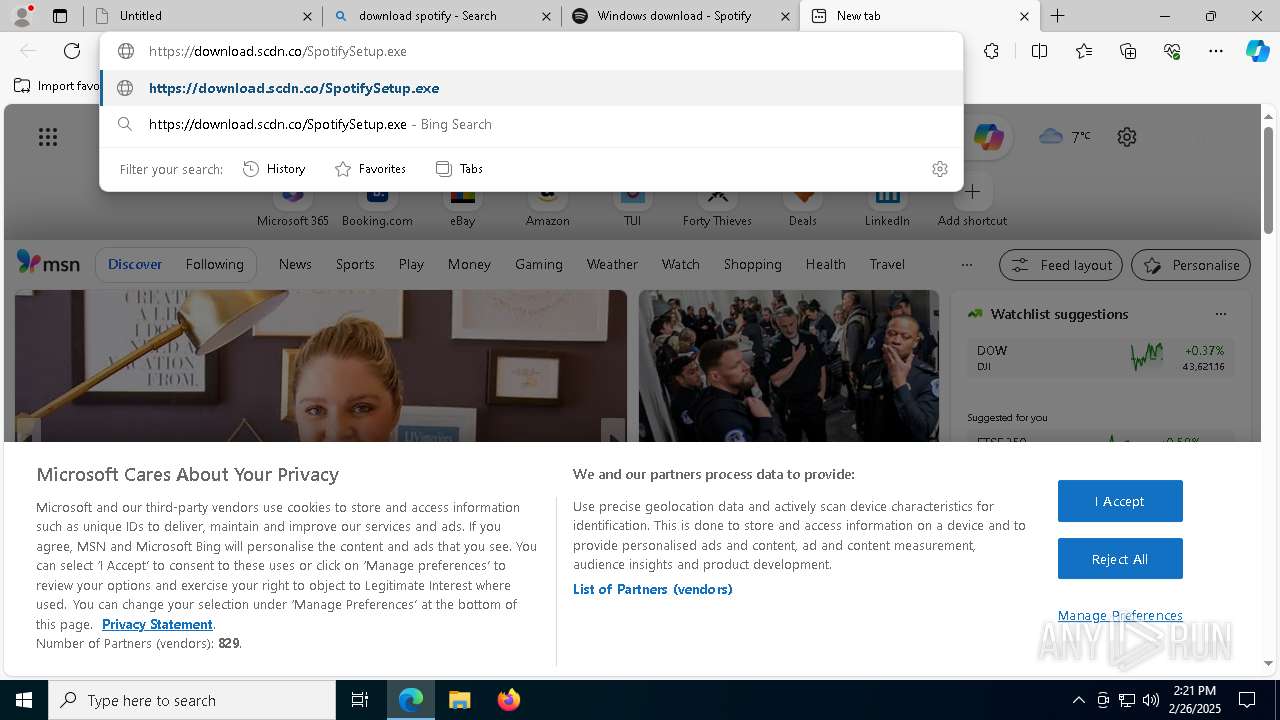The image size is (1280, 720).
Task: Open File Explorer from the taskbar
Action: point(459,700)
